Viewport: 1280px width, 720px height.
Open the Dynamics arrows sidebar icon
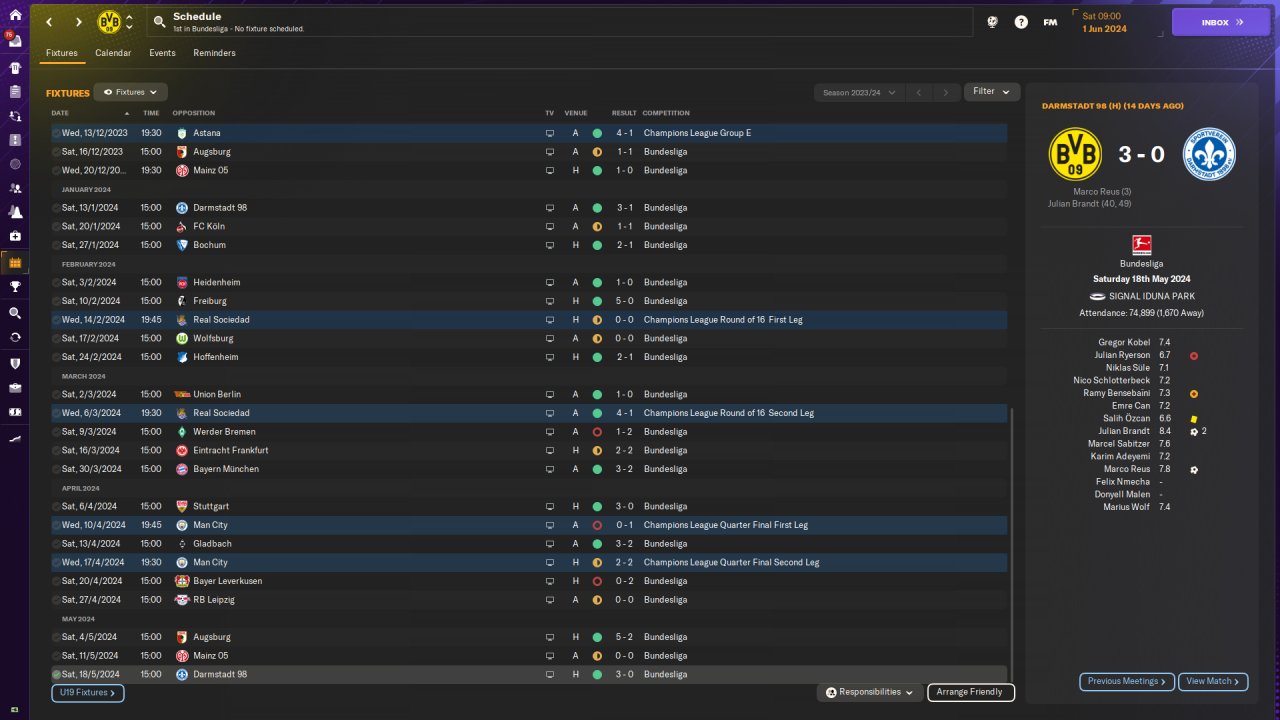15,116
